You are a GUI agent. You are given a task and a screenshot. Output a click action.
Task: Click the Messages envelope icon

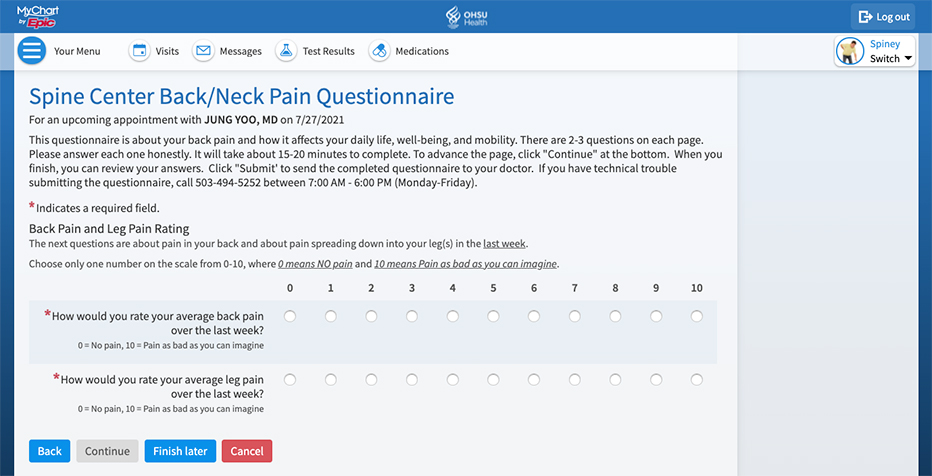pos(204,51)
